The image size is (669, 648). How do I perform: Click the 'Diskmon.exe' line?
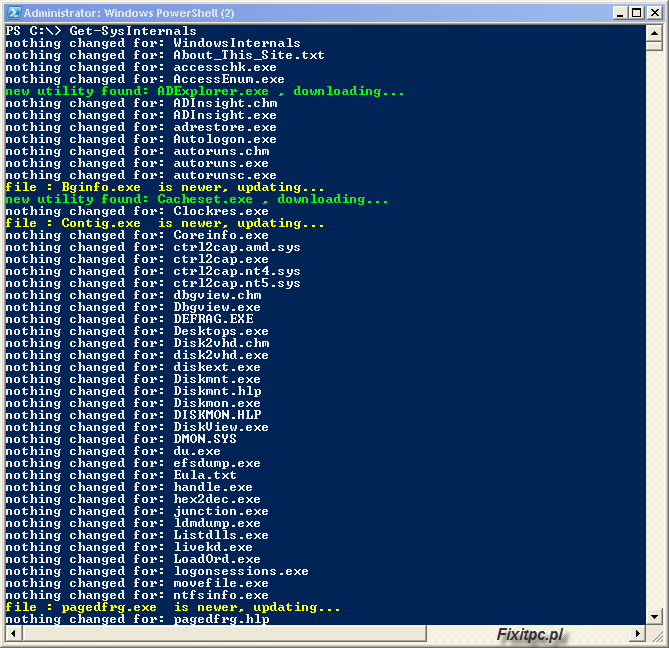point(133,403)
